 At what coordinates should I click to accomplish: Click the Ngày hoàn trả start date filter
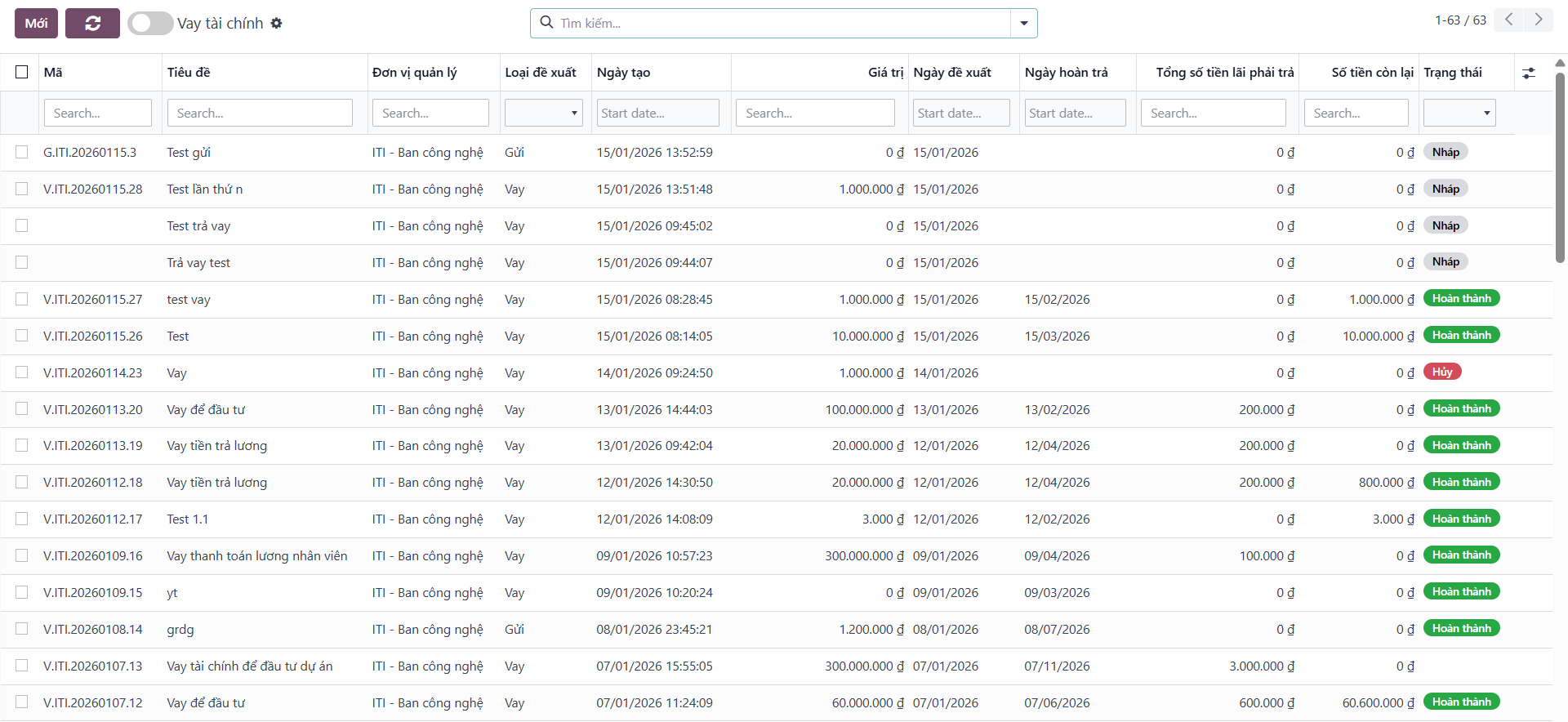coord(1076,113)
